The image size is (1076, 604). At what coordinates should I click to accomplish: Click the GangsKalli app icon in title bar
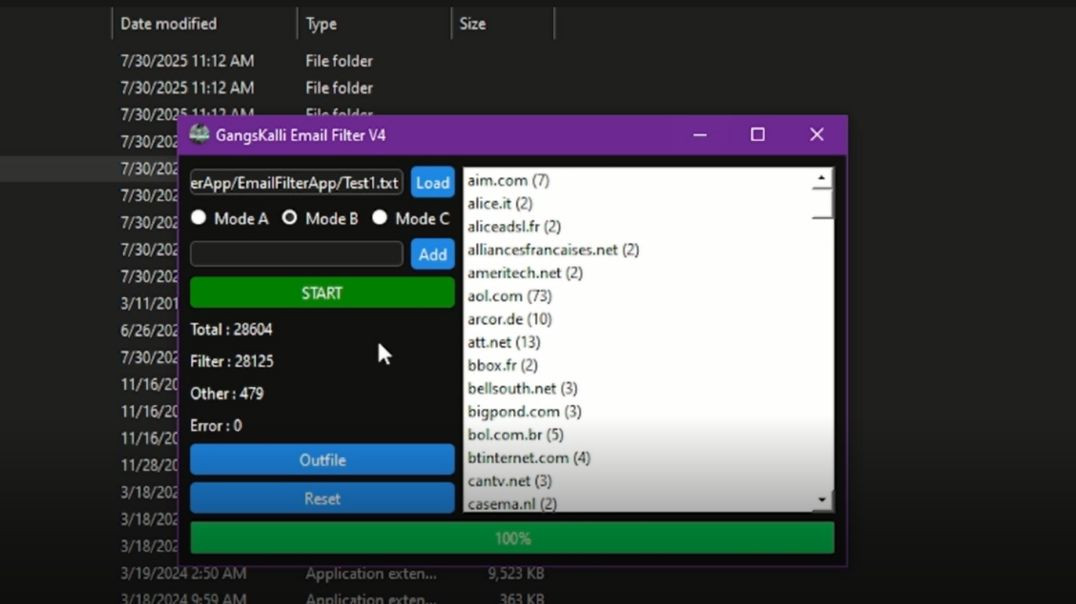click(x=200, y=135)
